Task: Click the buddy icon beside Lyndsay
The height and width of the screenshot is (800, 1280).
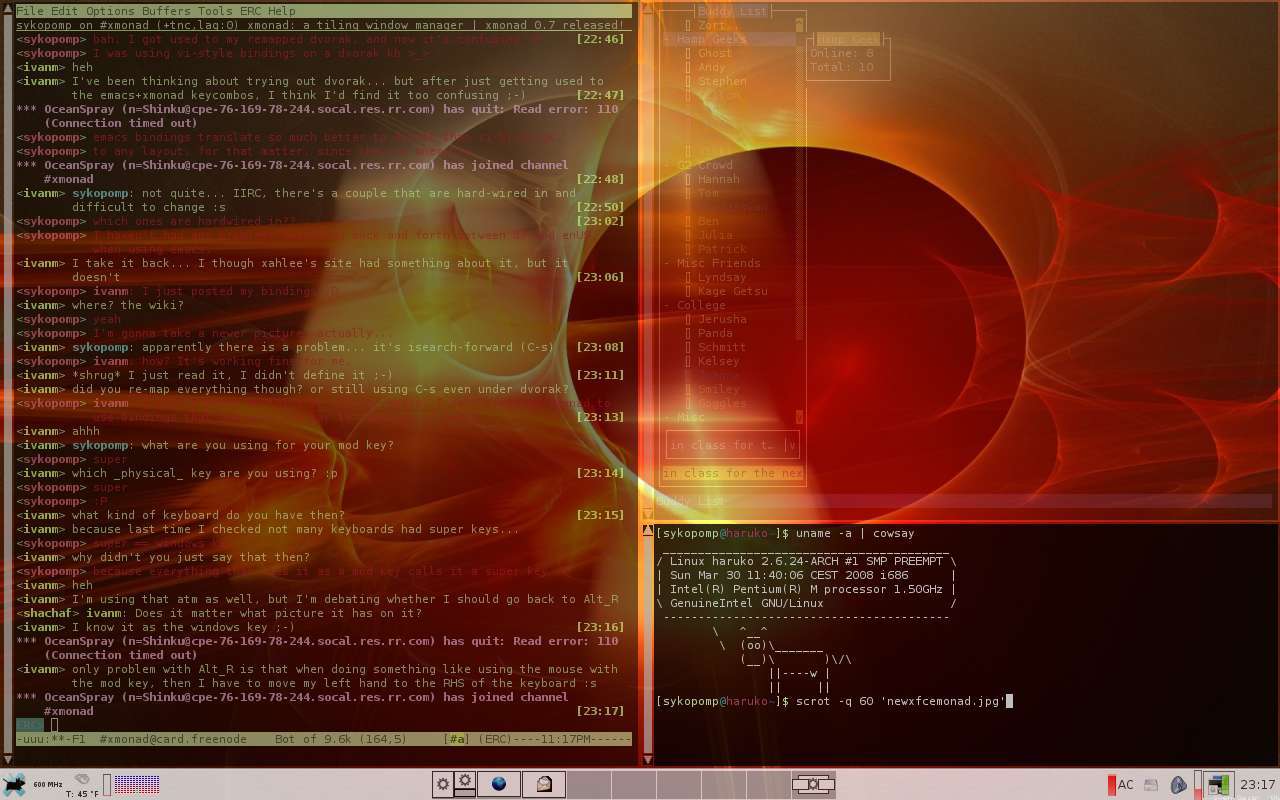Action: tap(688, 277)
